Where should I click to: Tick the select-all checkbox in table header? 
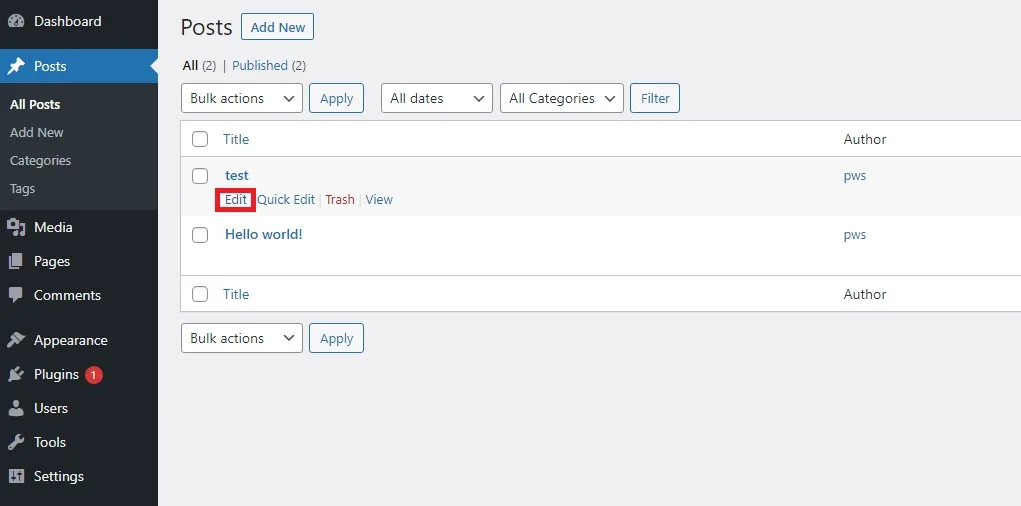coord(200,139)
